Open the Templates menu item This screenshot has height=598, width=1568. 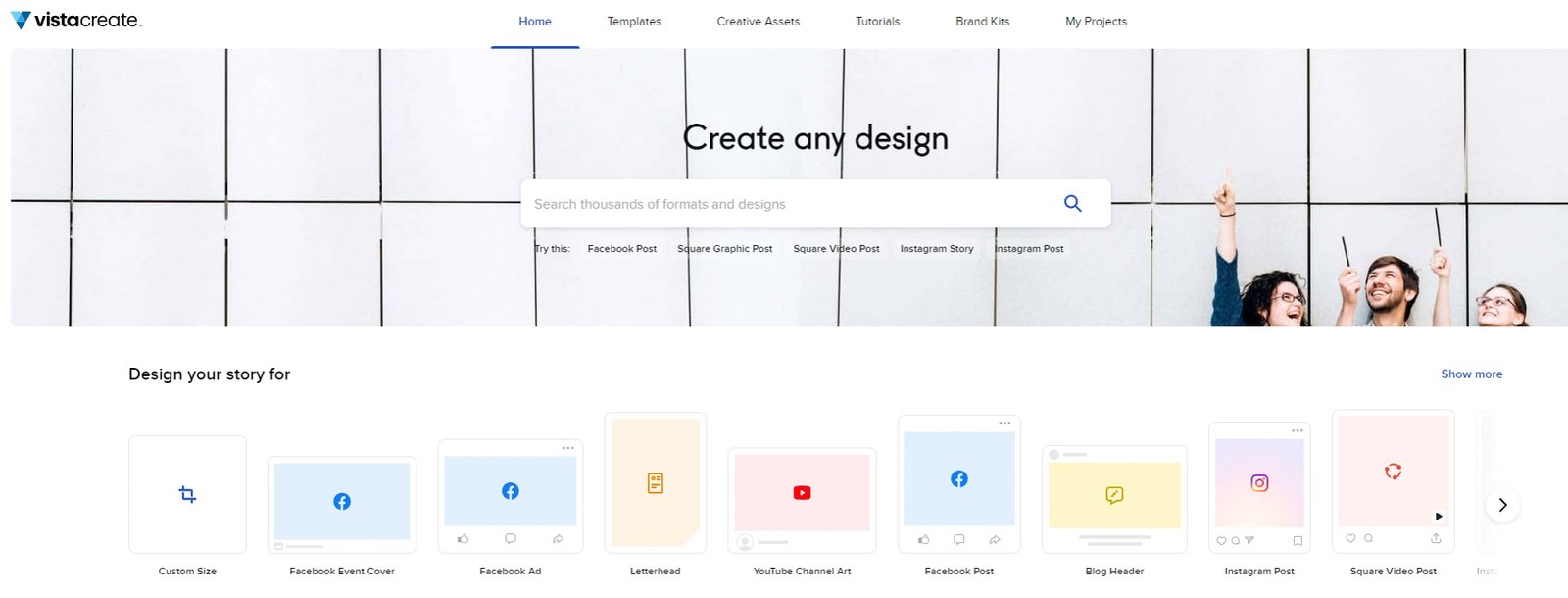[x=634, y=22]
